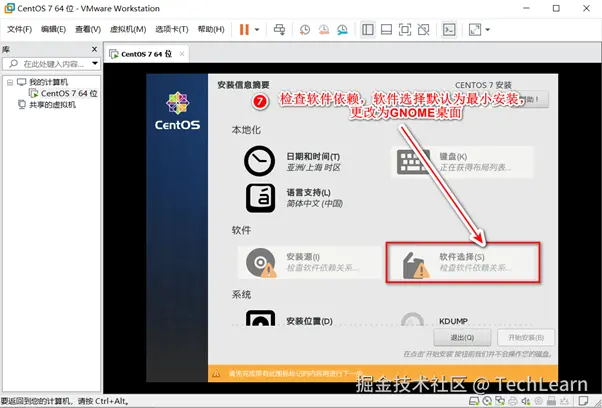Viewport: 602px width, 408px height.
Task: Open the 选项卡(T) menu
Action: 172,30
